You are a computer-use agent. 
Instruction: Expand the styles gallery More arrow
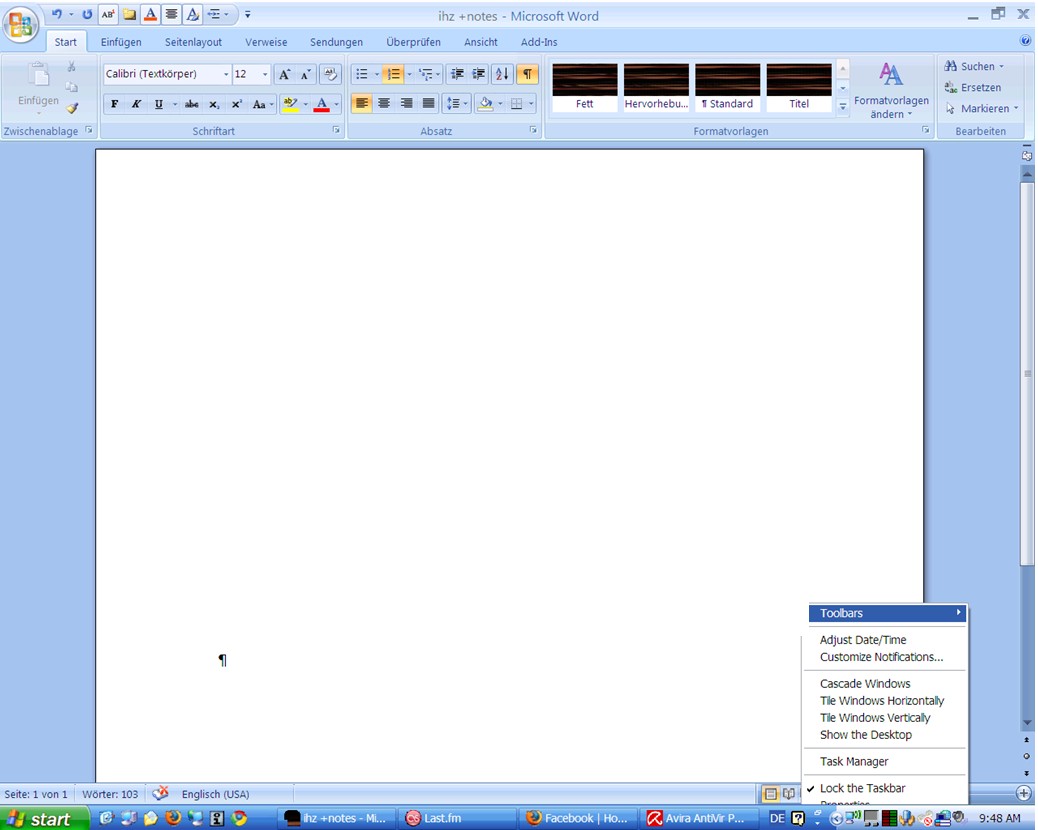click(843, 105)
